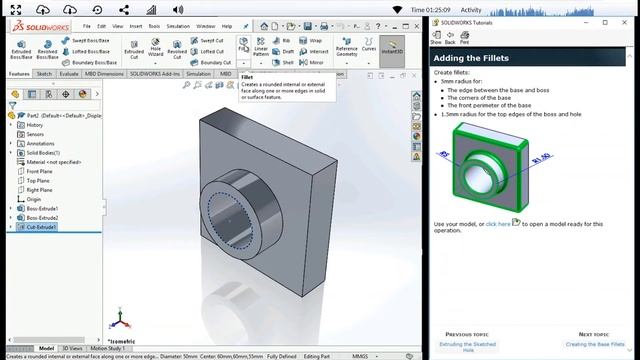Activate the Fillet tool
This screenshot has width=640, height=360.
(244, 45)
